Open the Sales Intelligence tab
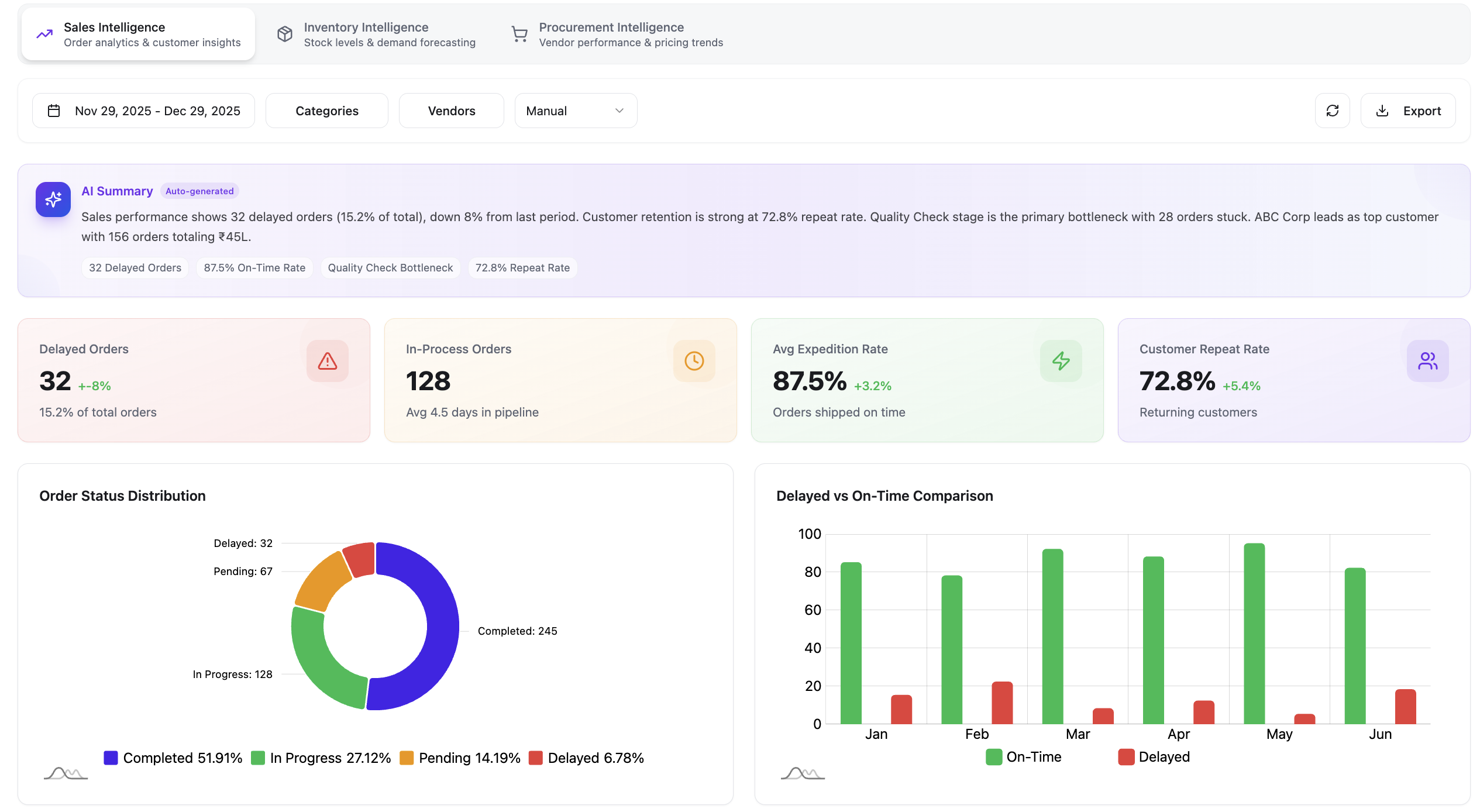The image size is (1480, 812). point(138,34)
